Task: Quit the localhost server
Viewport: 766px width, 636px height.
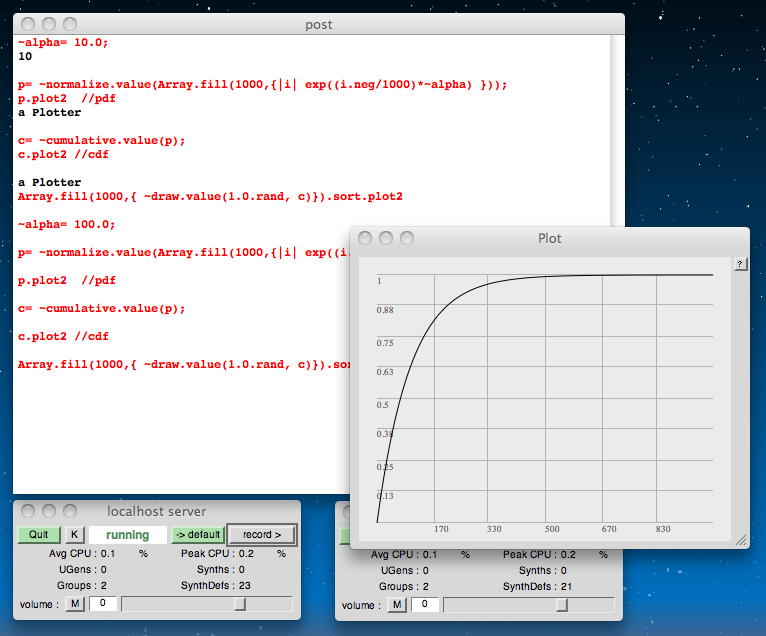Action: click(39, 535)
